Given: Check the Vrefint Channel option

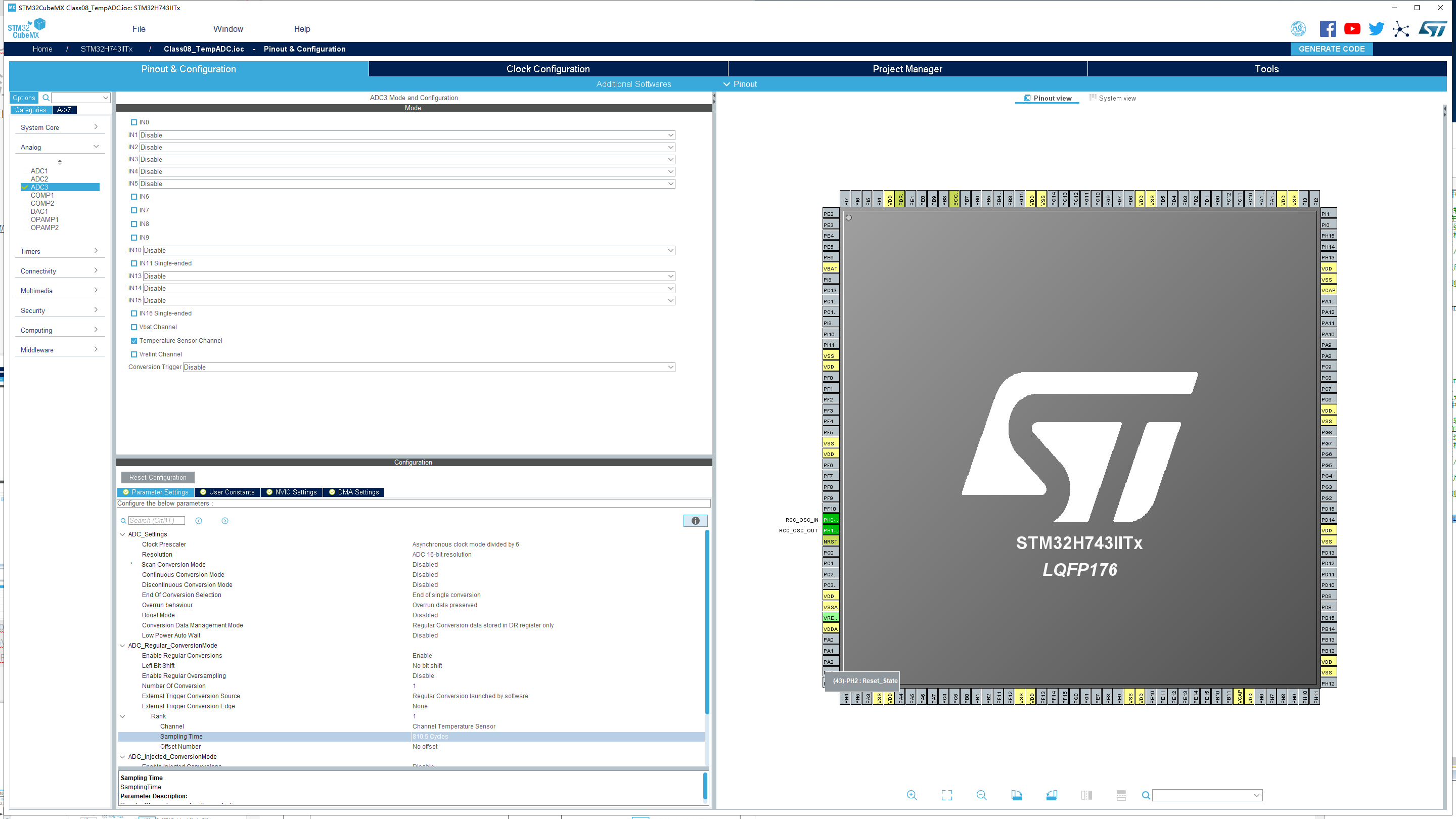Looking at the screenshot, I should [133, 354].
